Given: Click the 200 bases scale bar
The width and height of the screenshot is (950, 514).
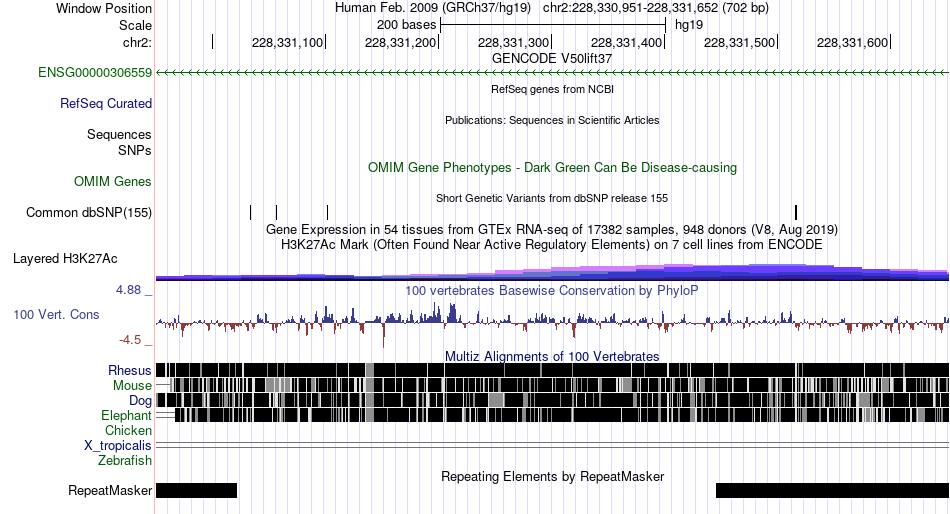Looking at the screenshot, I should pos(553,25).
